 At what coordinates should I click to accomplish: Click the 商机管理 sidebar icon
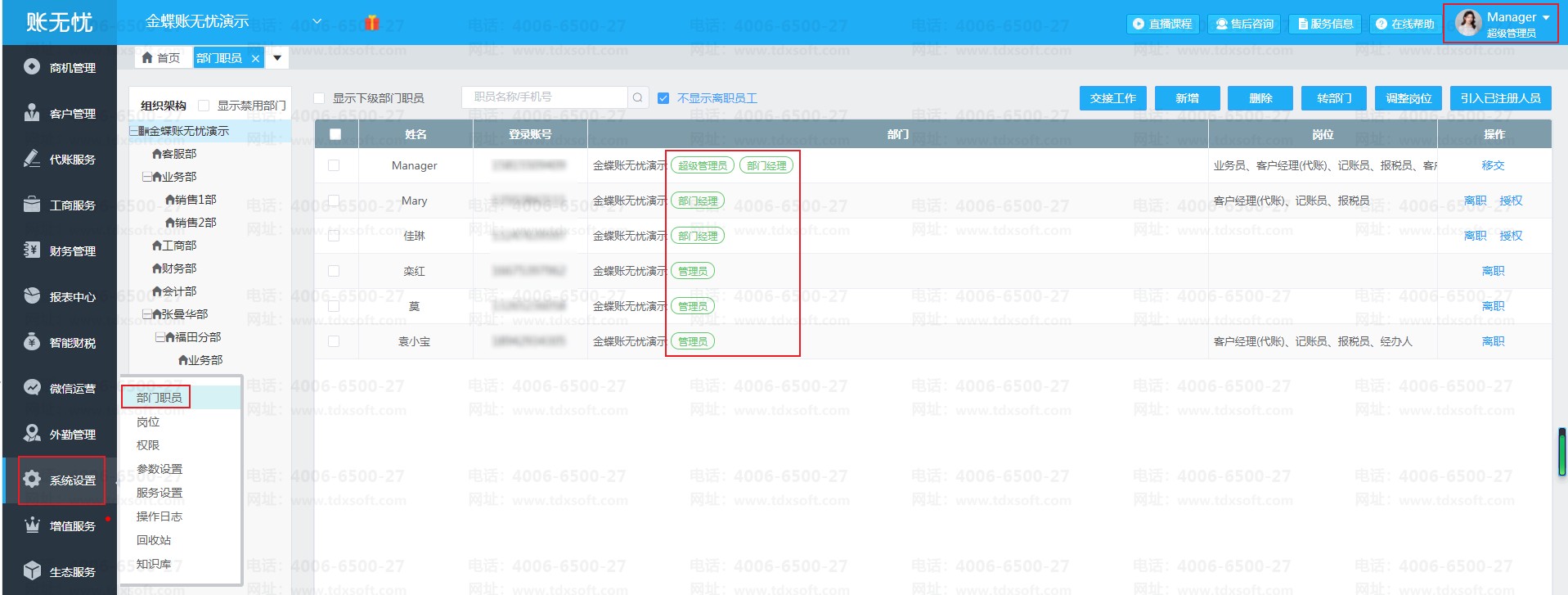(x=32, y=67)
